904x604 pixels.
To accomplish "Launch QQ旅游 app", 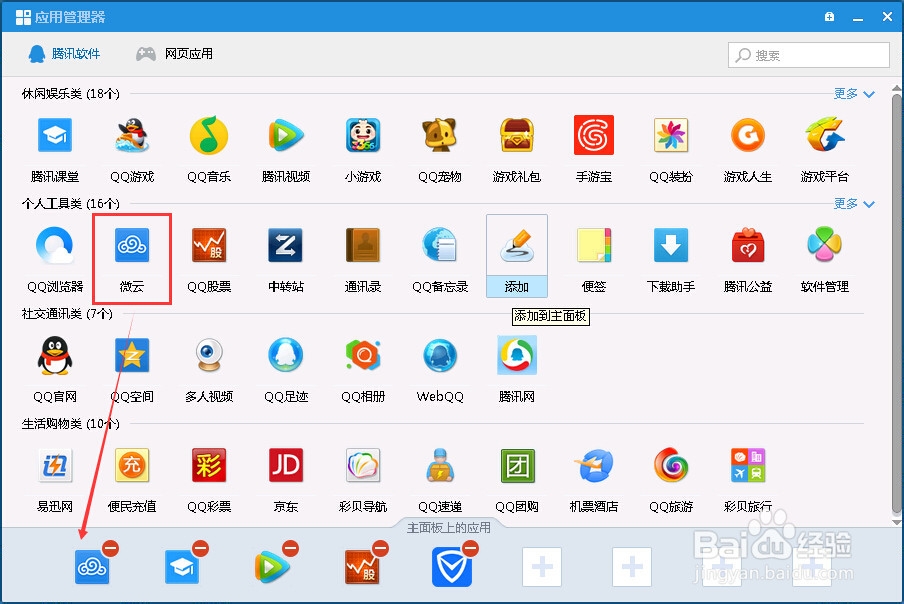I will click(671, 466).
